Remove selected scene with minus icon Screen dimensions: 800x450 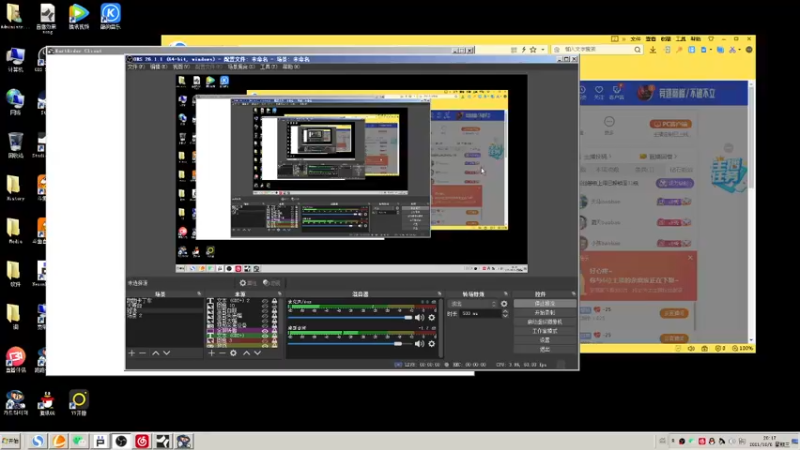point(142,353)
